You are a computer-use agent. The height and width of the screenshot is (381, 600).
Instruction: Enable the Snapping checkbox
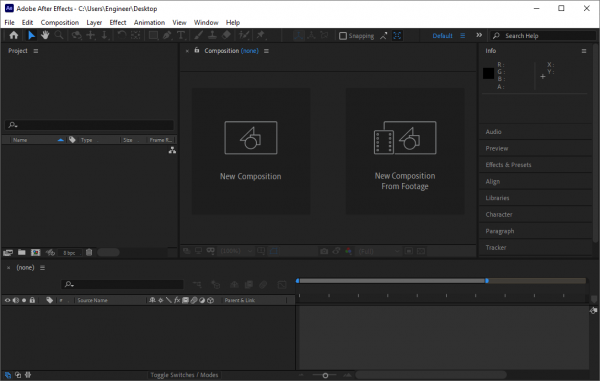343,36
